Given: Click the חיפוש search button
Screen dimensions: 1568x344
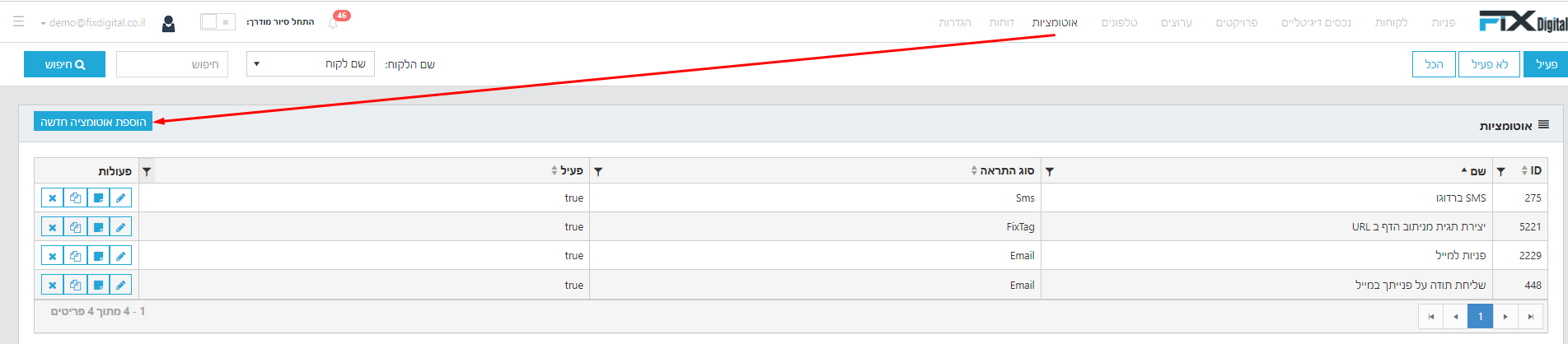Looking at the screenshot, I should (x=64, y=64).
